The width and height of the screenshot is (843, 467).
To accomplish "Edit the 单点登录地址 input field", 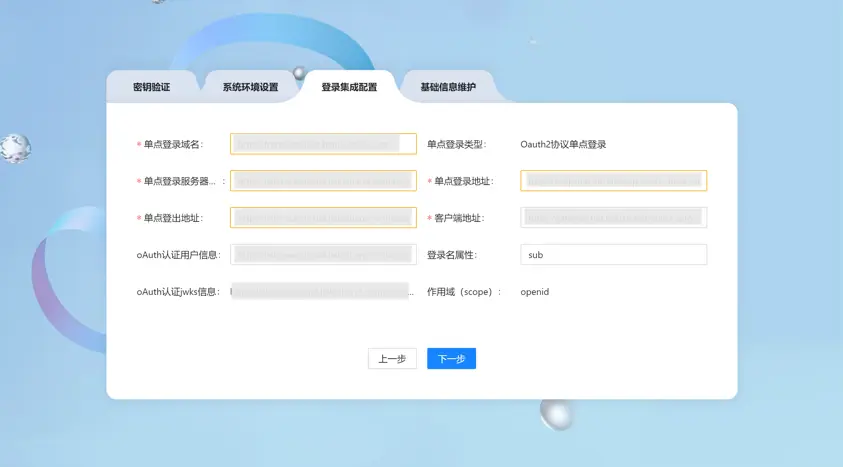I will [x=613, y=181].
